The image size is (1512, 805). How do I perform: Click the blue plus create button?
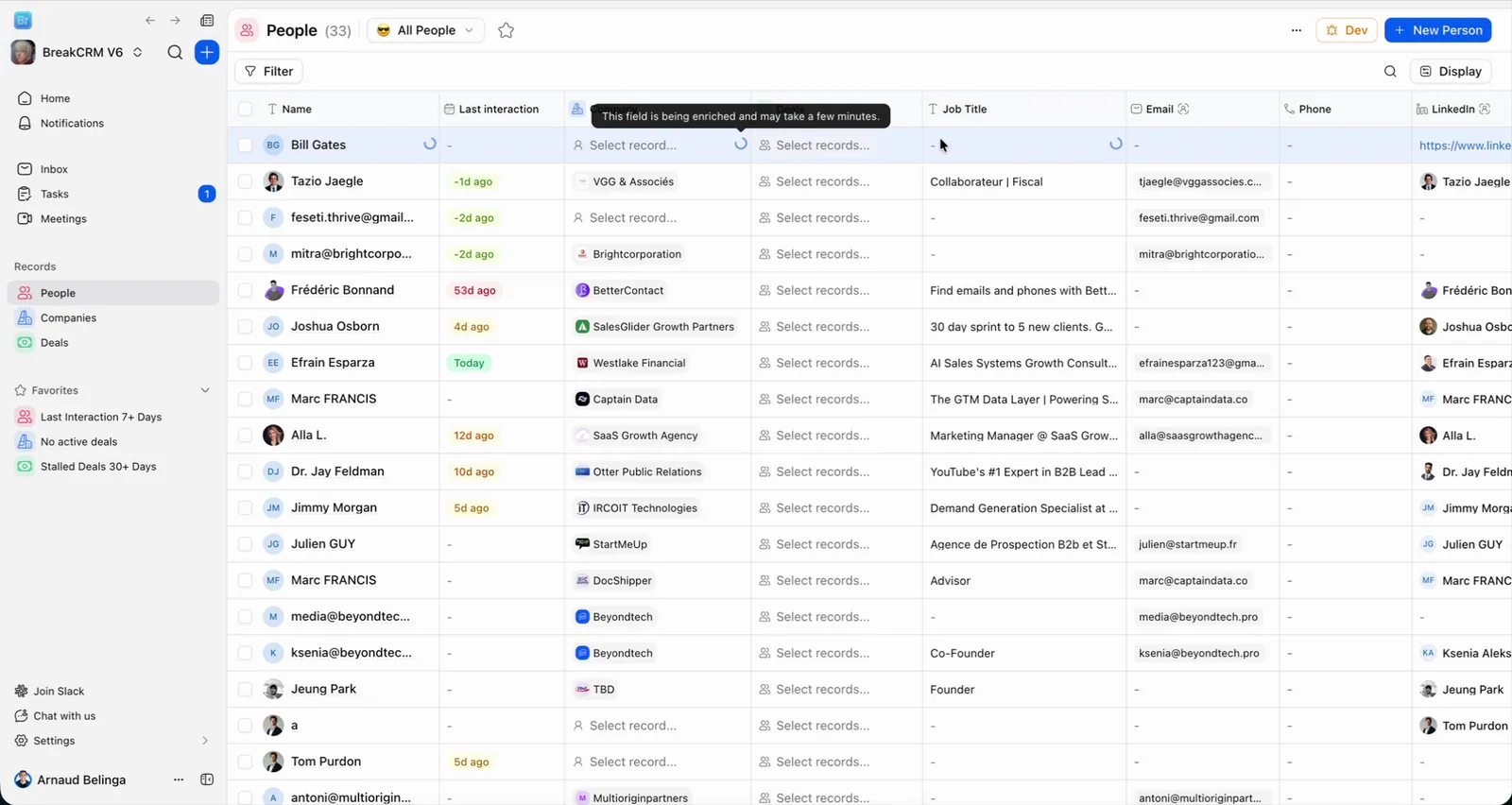pos(207,53)
